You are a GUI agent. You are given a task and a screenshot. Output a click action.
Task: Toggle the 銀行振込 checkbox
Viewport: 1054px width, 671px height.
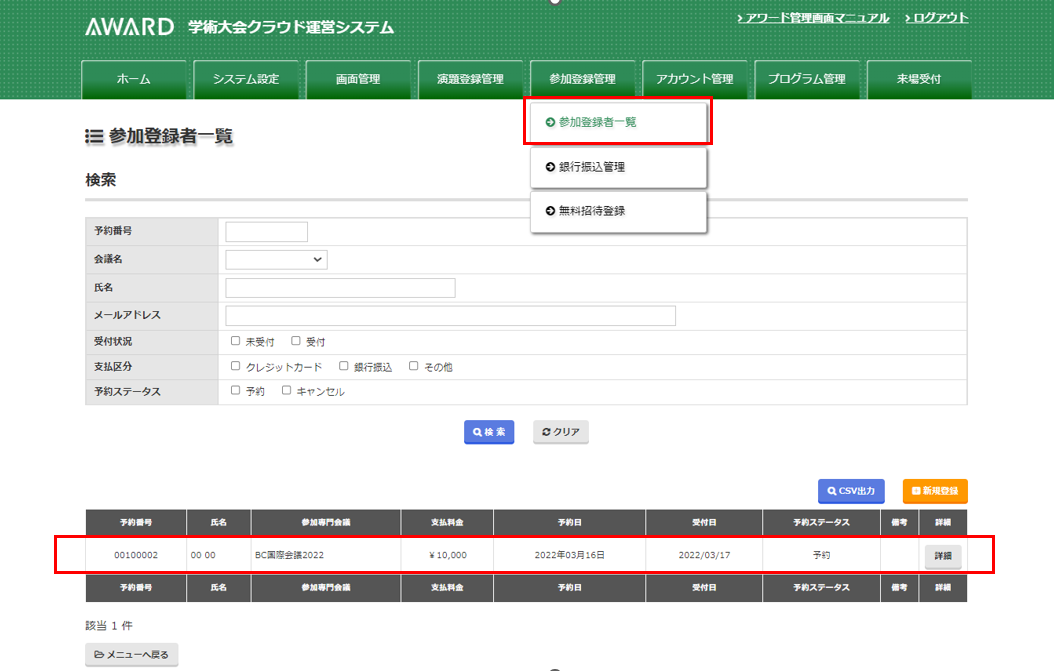pyautogui.click(x=344, y=366)
